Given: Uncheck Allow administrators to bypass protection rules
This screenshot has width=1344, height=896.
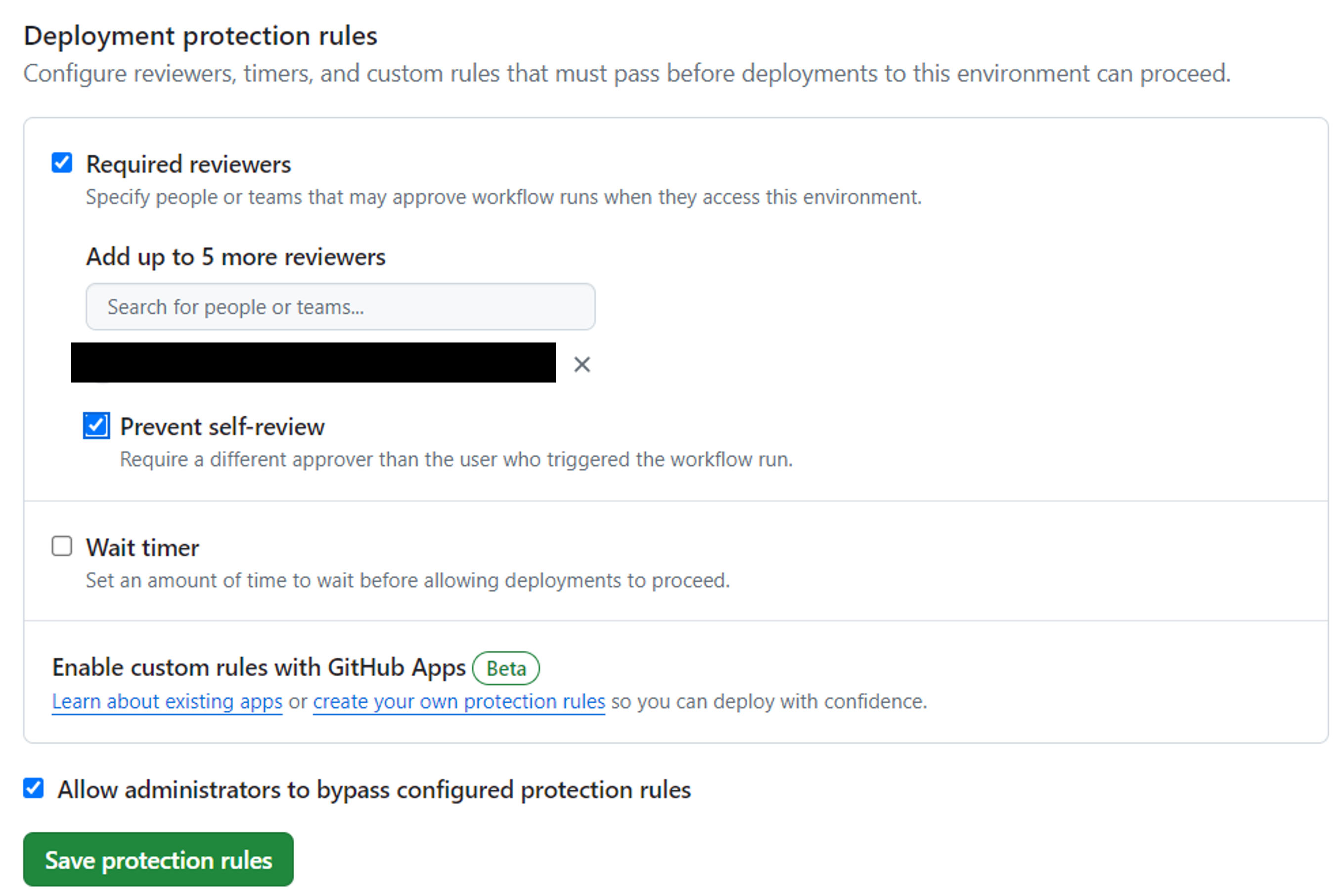Looking at the screenshot, I should coord(33,789).
